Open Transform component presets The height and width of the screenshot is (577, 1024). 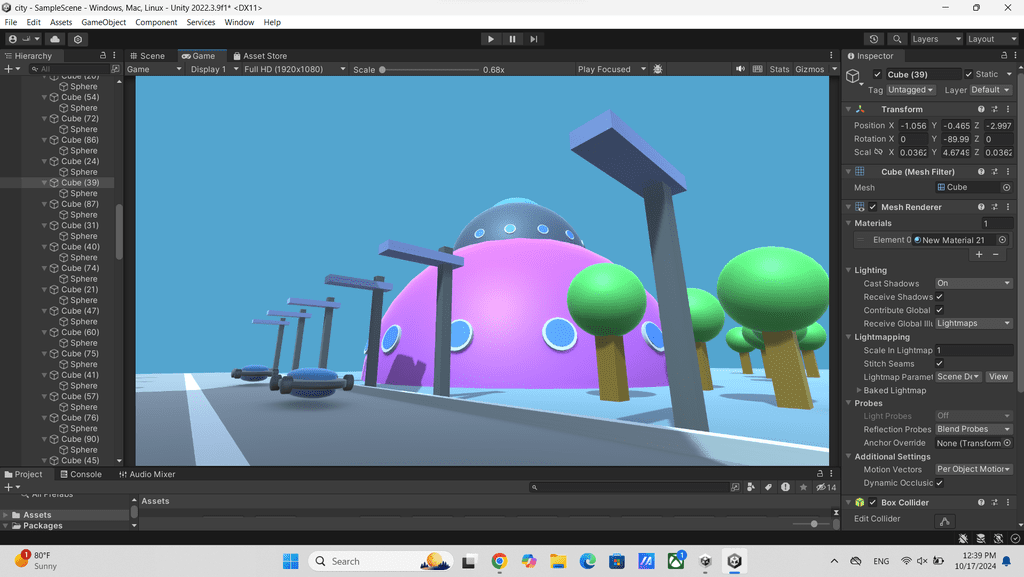[x=995, y=109]
